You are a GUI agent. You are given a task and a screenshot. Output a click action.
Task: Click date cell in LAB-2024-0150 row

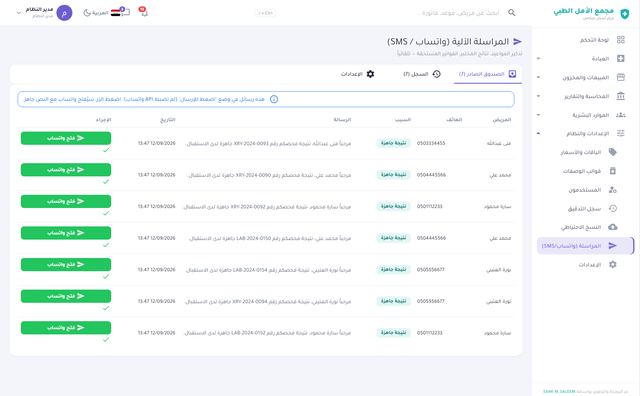(157, 238)
